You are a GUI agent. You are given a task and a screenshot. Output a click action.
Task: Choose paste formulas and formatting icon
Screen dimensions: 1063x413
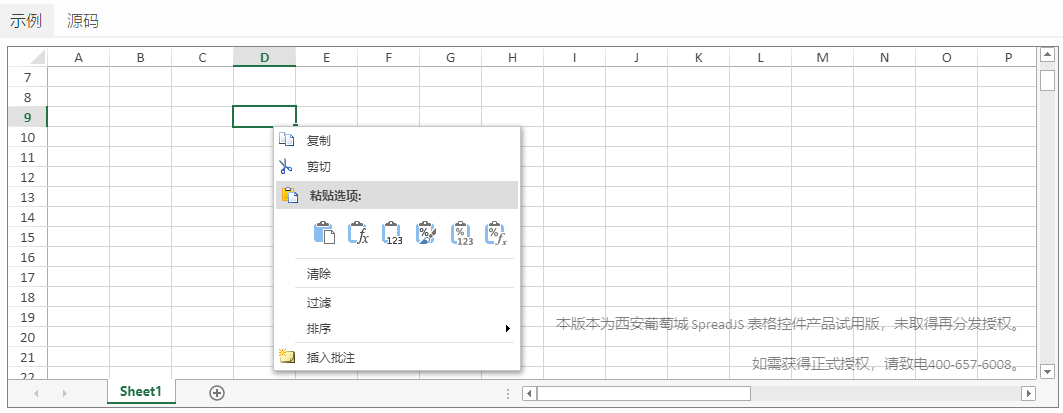[496, 233]
